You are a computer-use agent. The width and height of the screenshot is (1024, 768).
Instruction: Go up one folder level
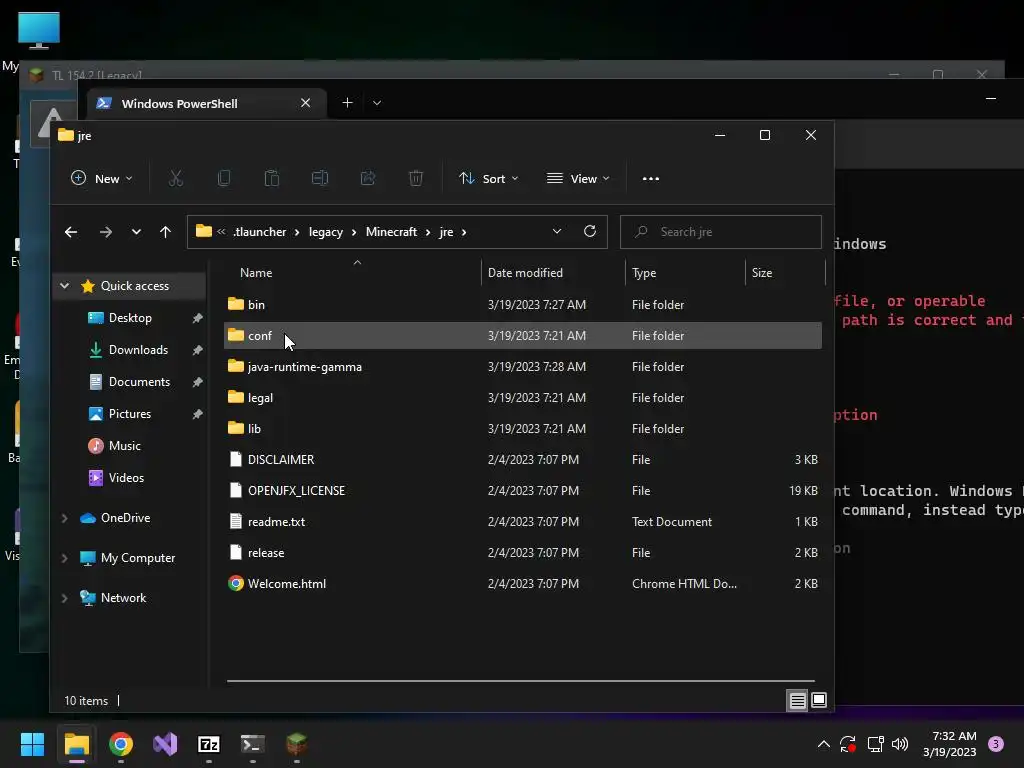(165, 232)
